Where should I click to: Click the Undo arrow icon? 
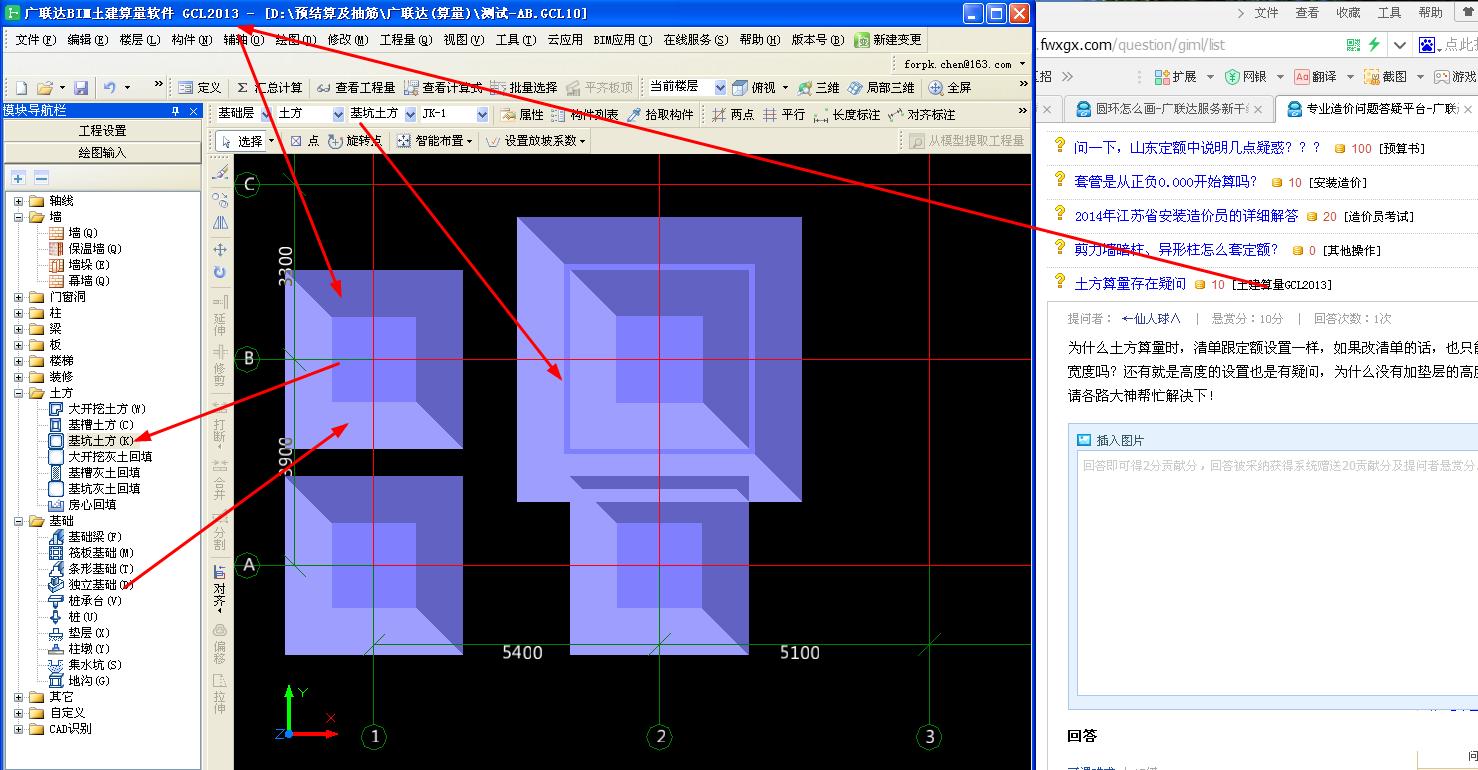click(x=110, y=88)
